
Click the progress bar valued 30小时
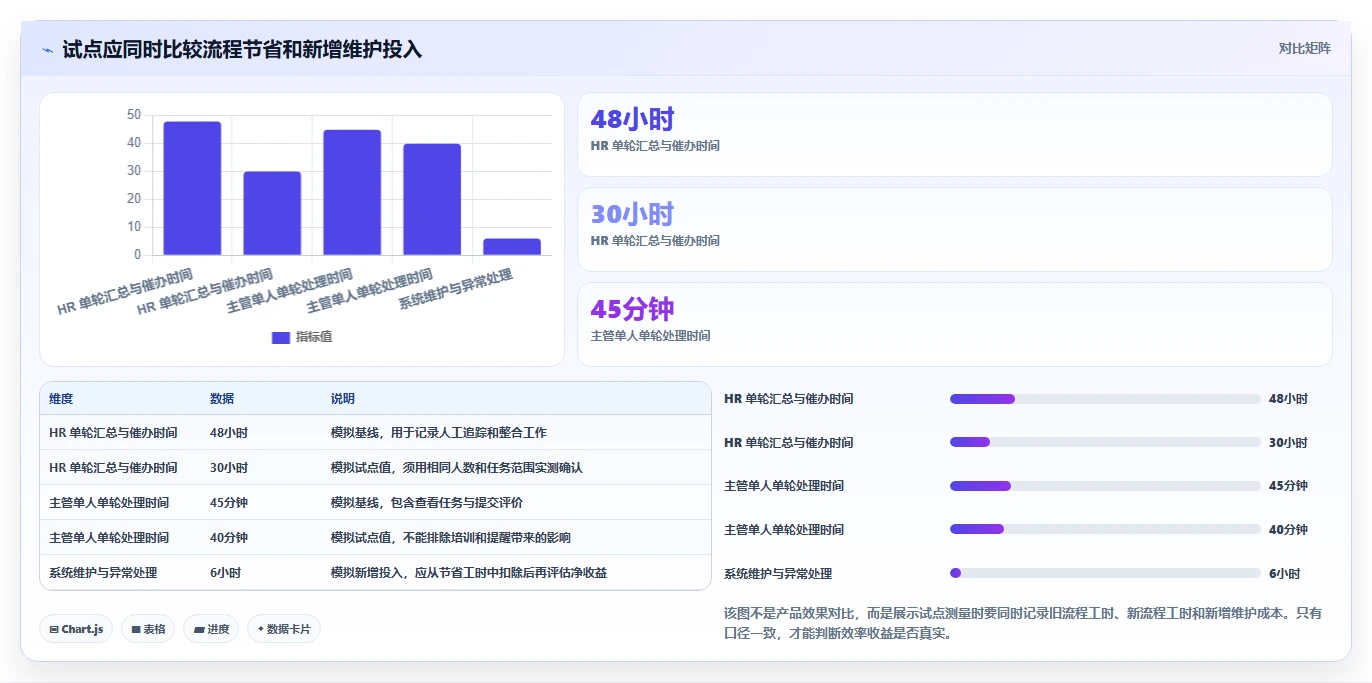point(1105,442)
